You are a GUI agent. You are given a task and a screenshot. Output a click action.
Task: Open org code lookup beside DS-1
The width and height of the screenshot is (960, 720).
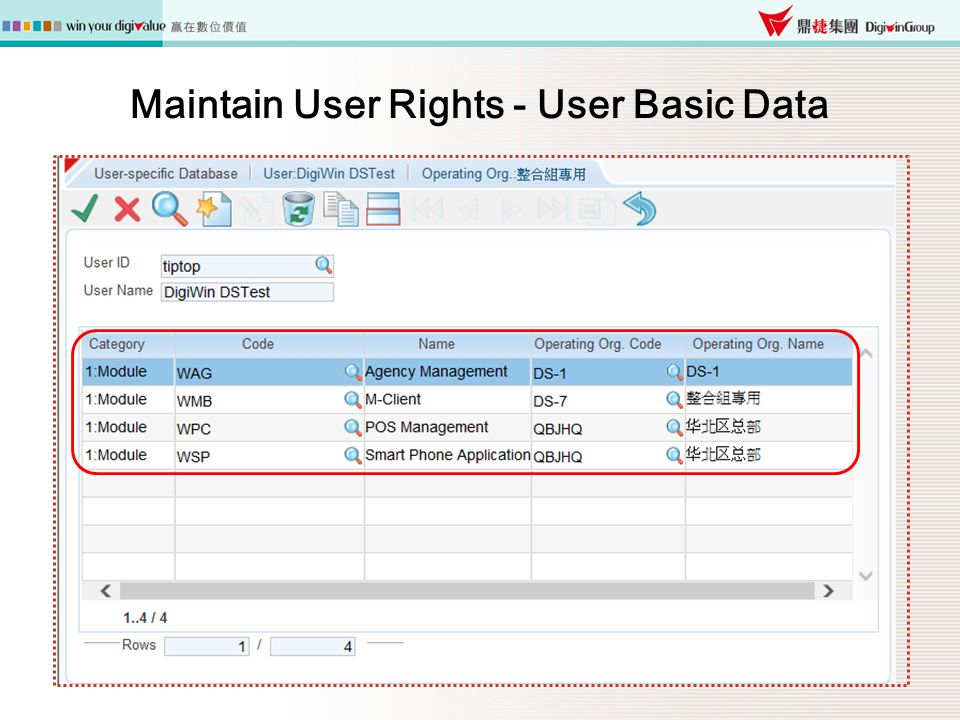click(x=674, y=372)
